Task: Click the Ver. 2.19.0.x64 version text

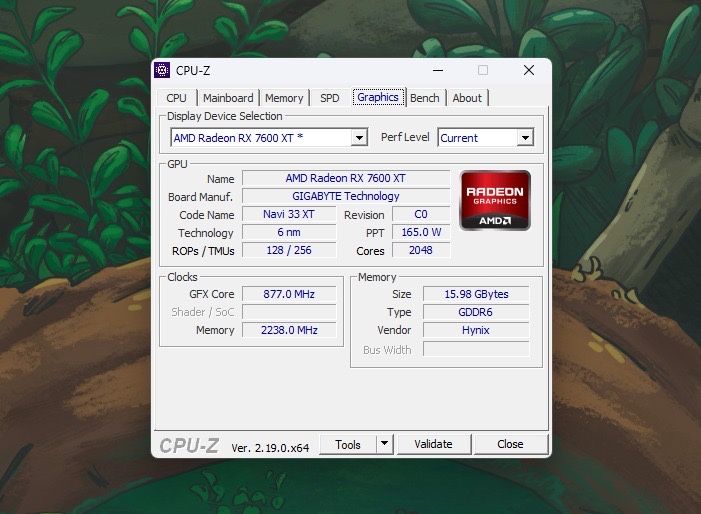Action: (x=270, y=448)
